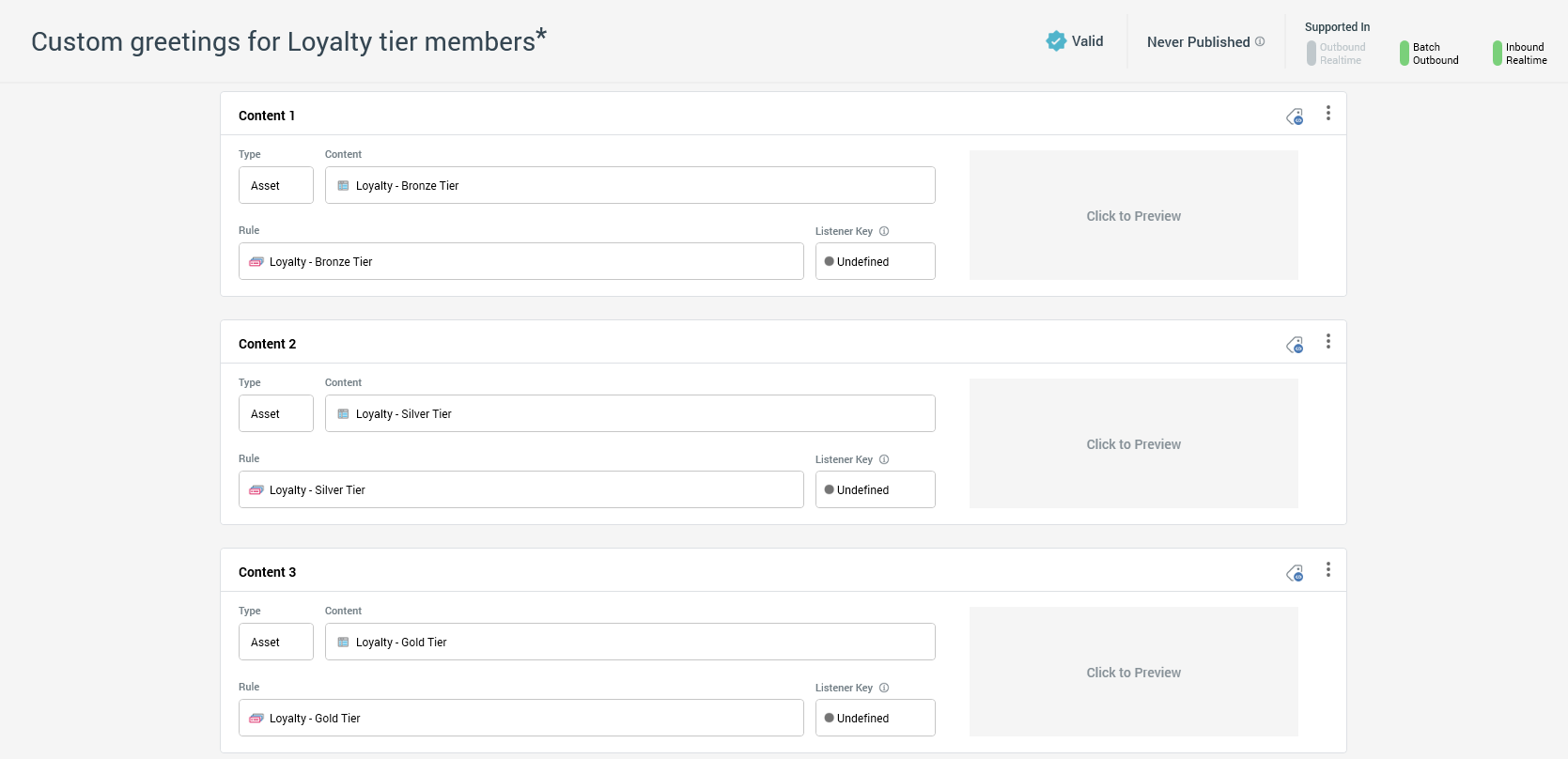Screen dimensions: 1568x759
Task: Click the tag icon in Content 2 header
Action: click(x=1295, y=345)
